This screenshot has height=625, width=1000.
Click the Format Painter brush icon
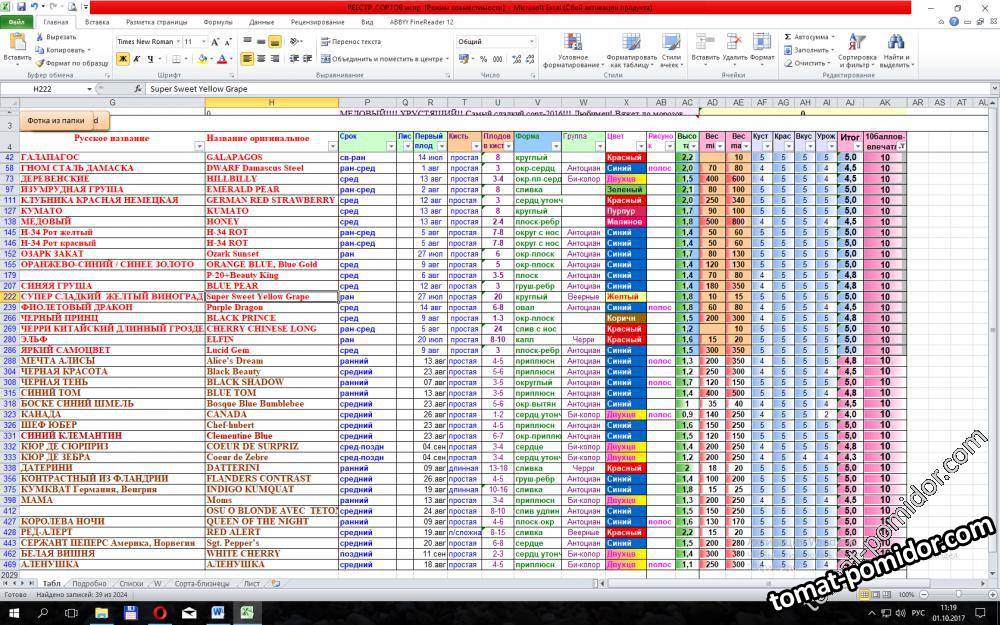[x=40, y=62]
